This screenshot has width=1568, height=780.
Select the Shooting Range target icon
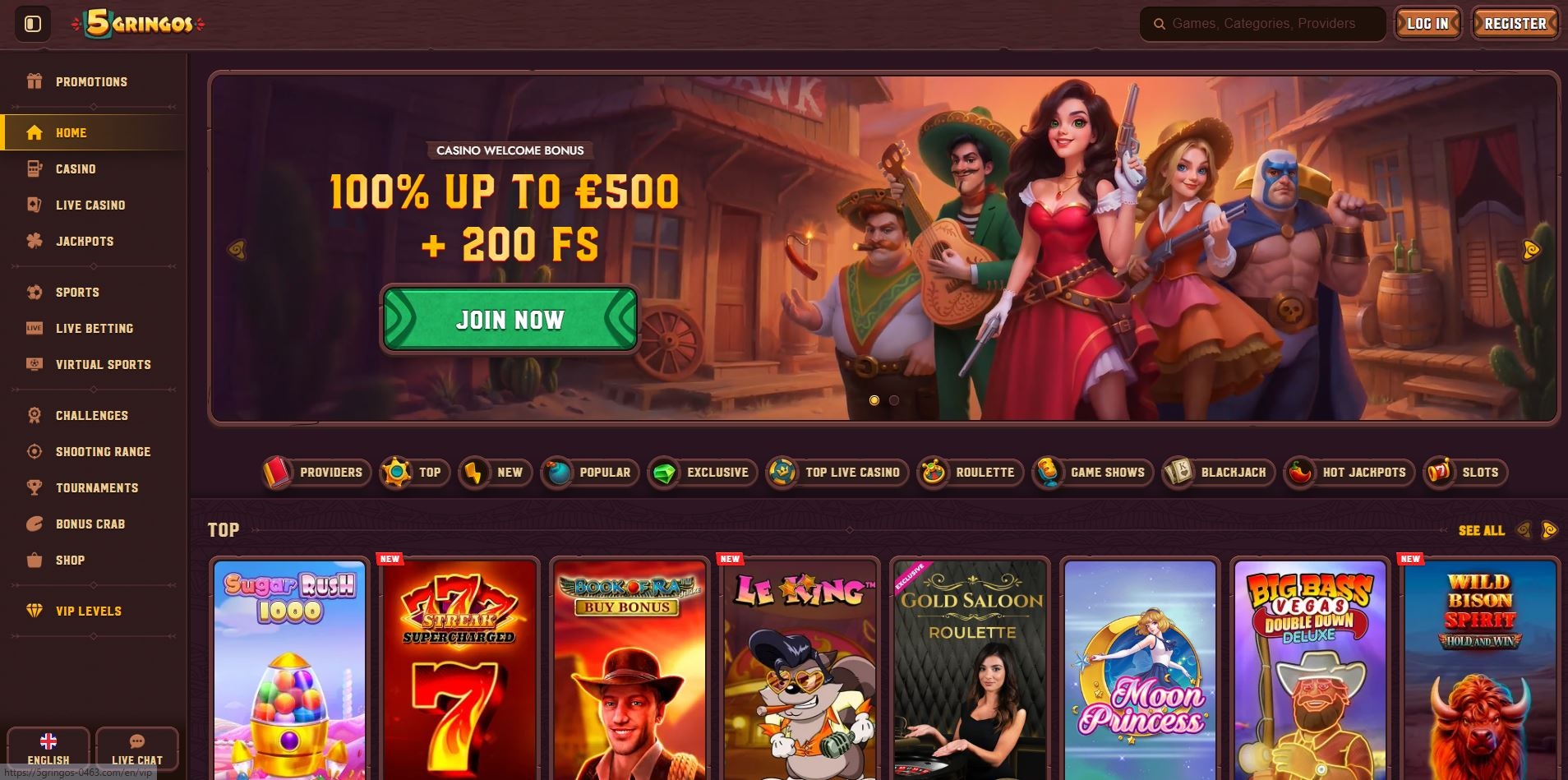(x=35, y=451)
